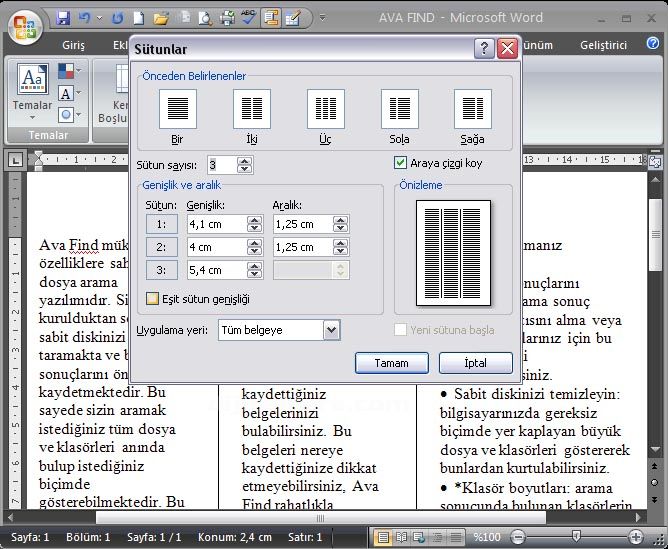Image resolution: width=668 pixels, height=549 pixels.
Task: Open Temalar themes gallery button
Action: (x=32, y=92)
